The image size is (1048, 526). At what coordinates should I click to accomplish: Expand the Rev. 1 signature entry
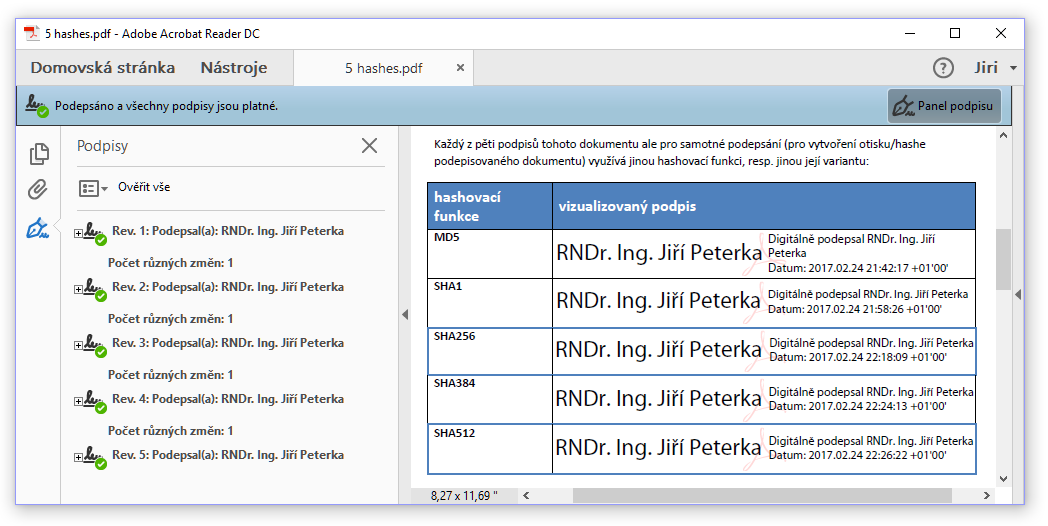[x=78, y=234]
